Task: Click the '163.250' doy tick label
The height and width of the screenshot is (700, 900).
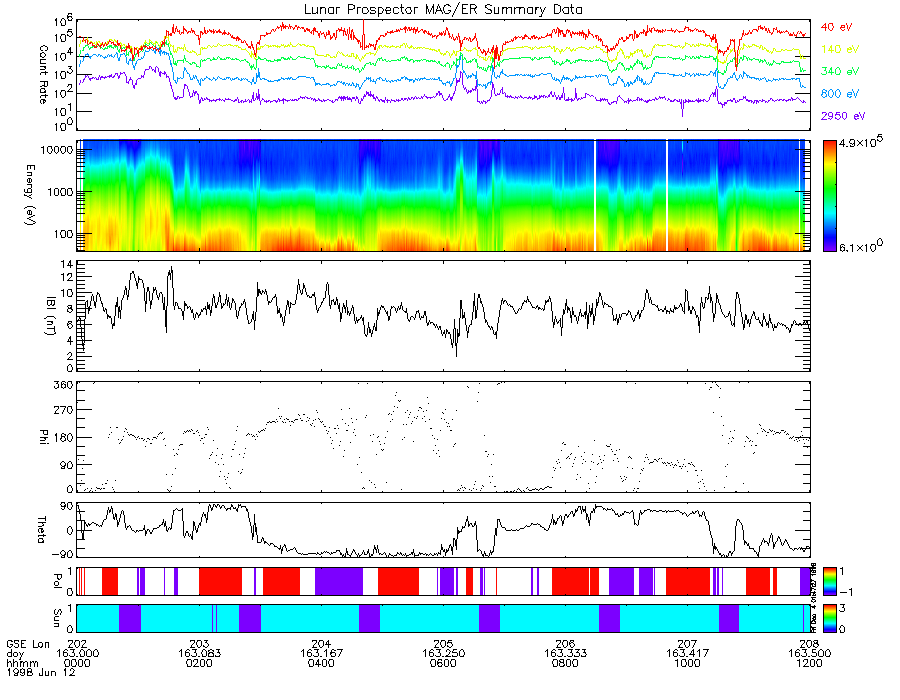Action: coord(443,654)
